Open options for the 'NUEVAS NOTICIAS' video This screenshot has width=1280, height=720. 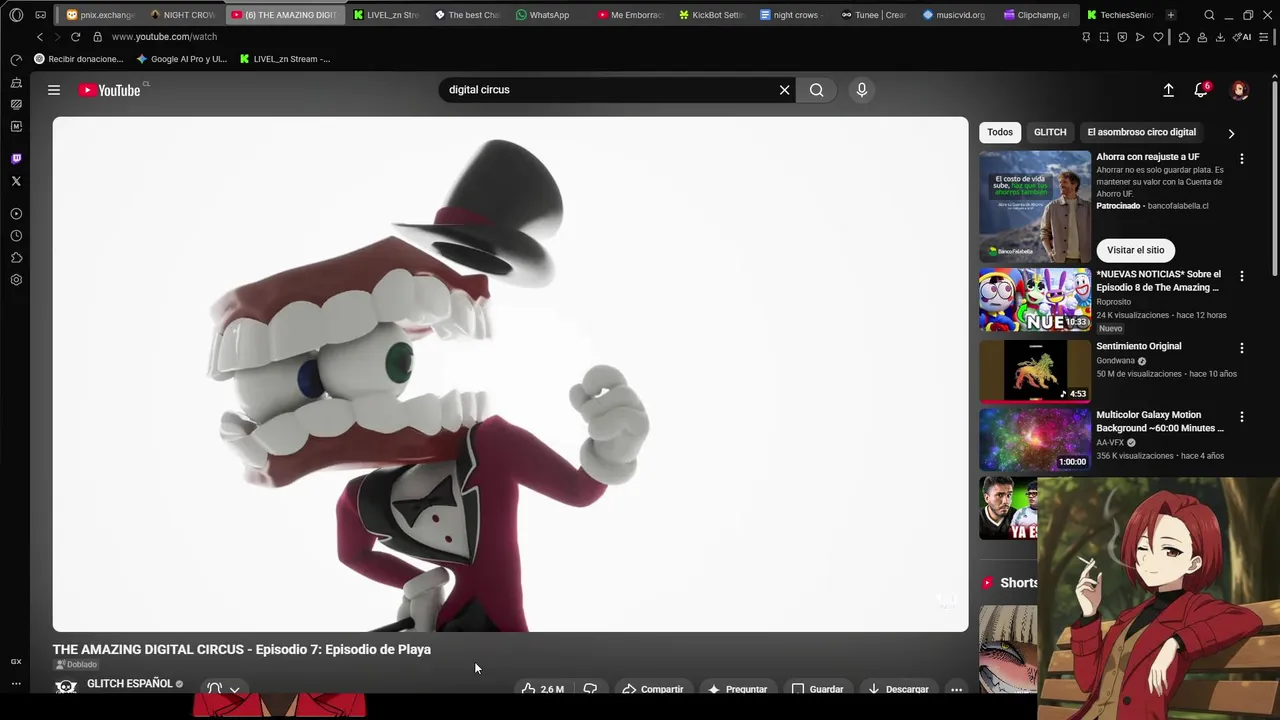(1242, 276)
